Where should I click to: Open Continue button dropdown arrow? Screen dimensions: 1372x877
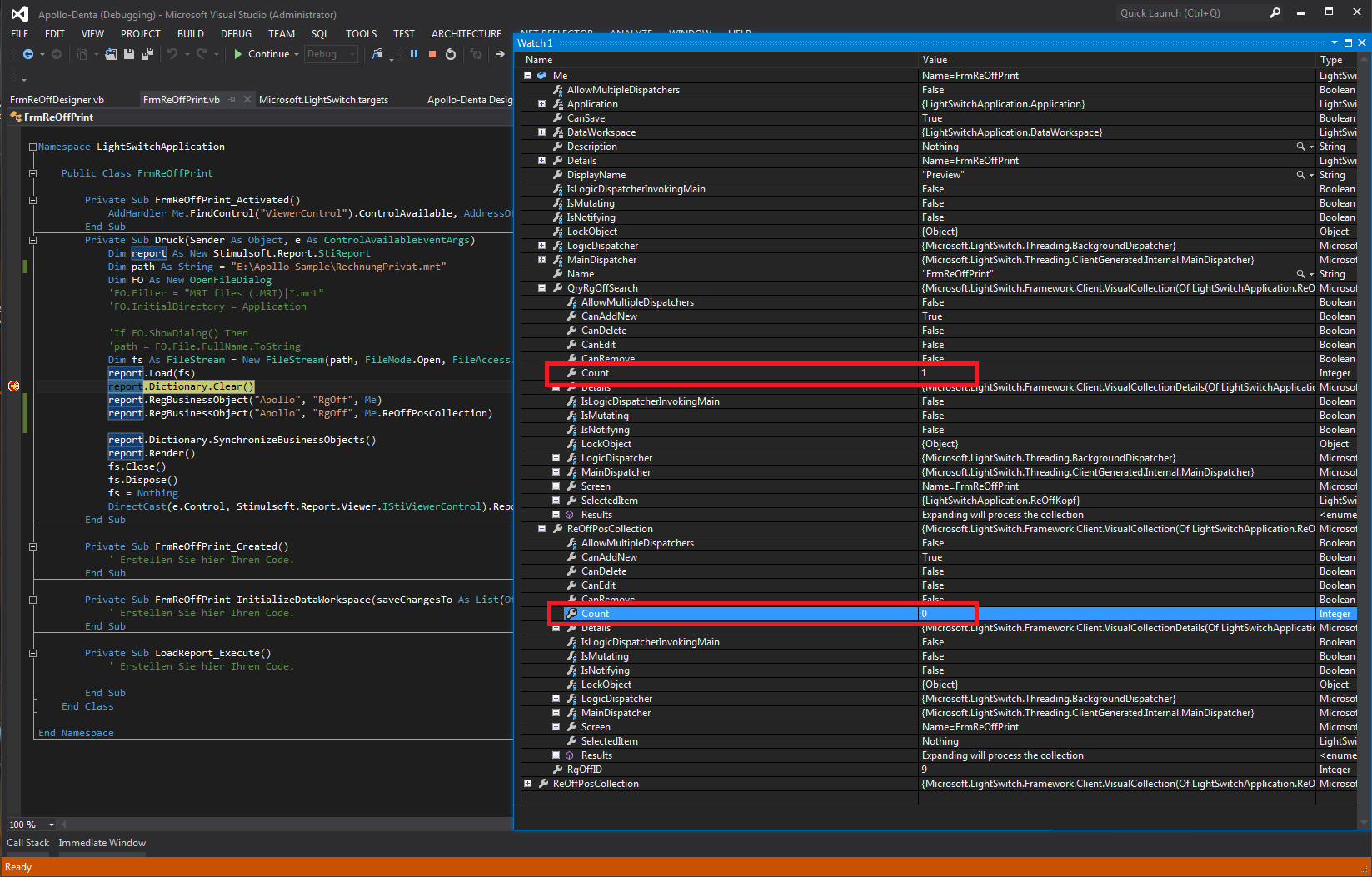(x=297, y=54)
